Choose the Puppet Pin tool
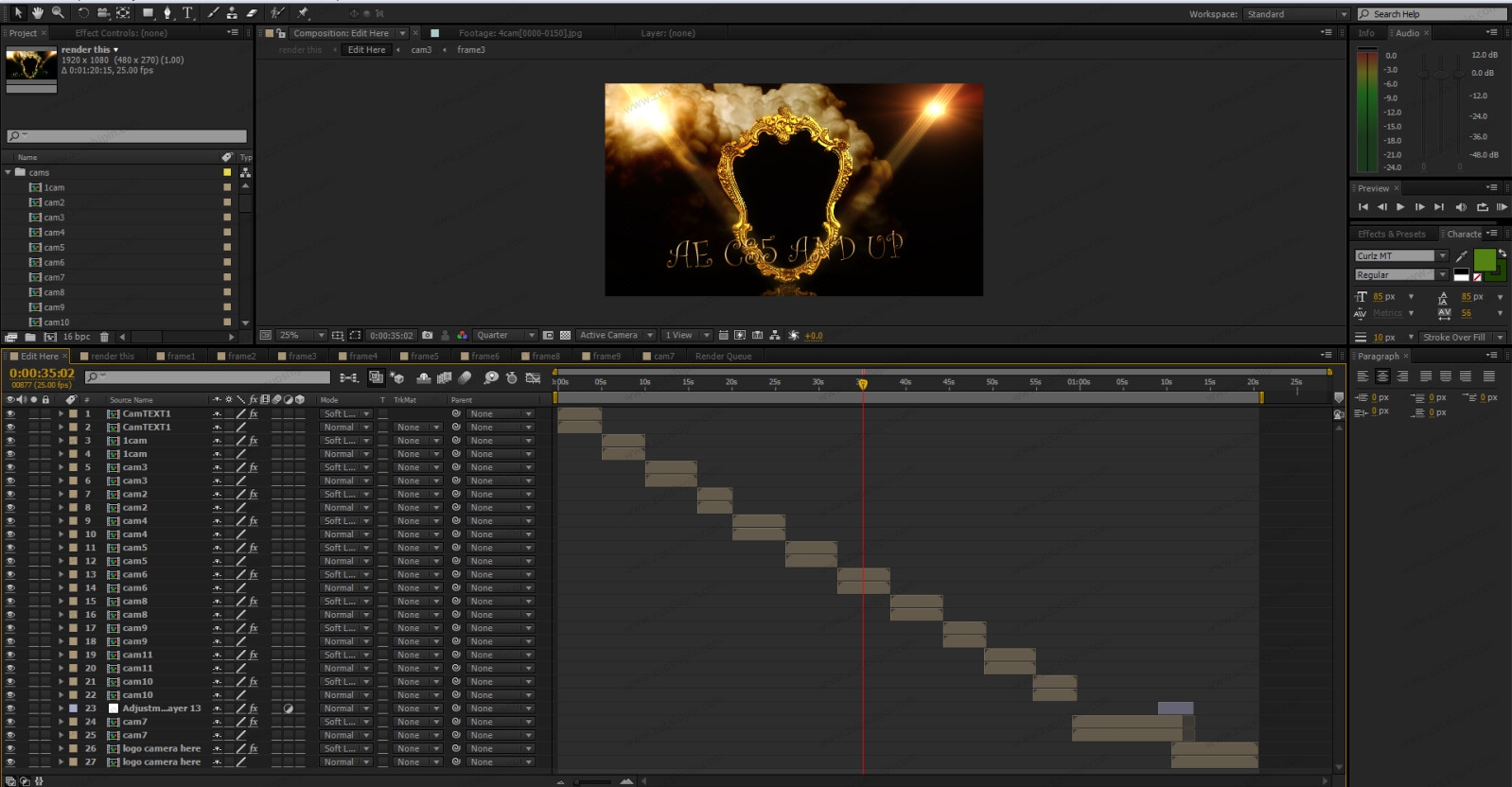 (x=303, y=12)
